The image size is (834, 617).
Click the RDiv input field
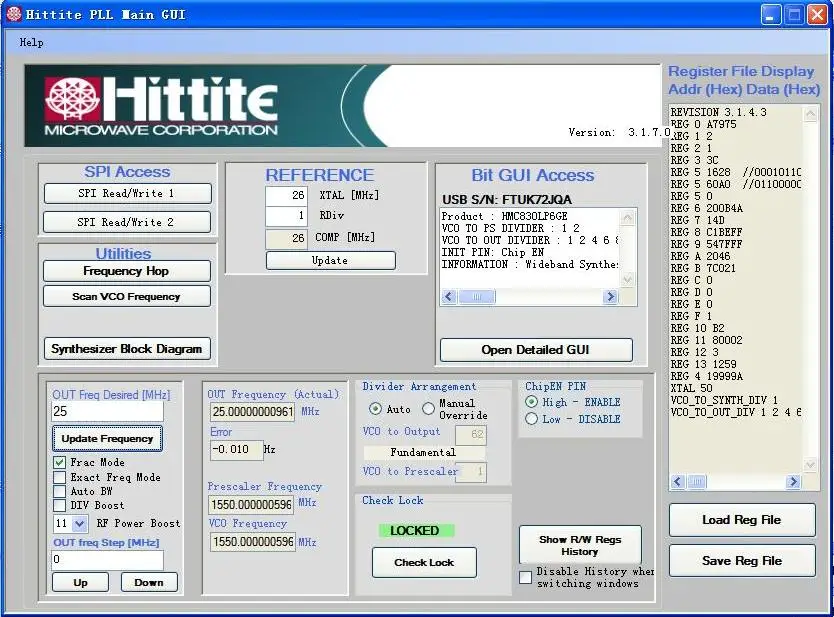pos(286,215)
